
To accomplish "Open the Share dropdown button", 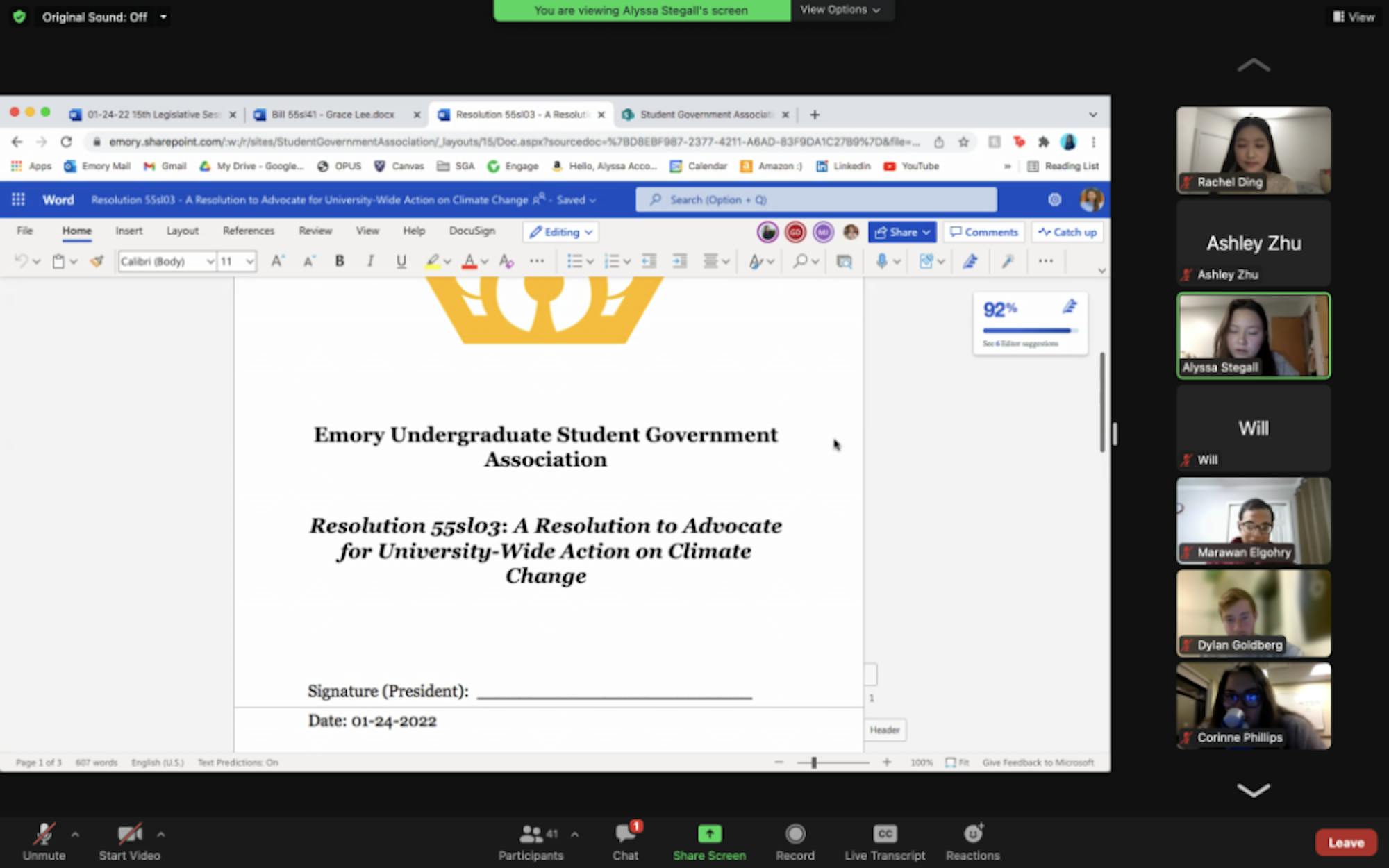I will tap(901, 232).
